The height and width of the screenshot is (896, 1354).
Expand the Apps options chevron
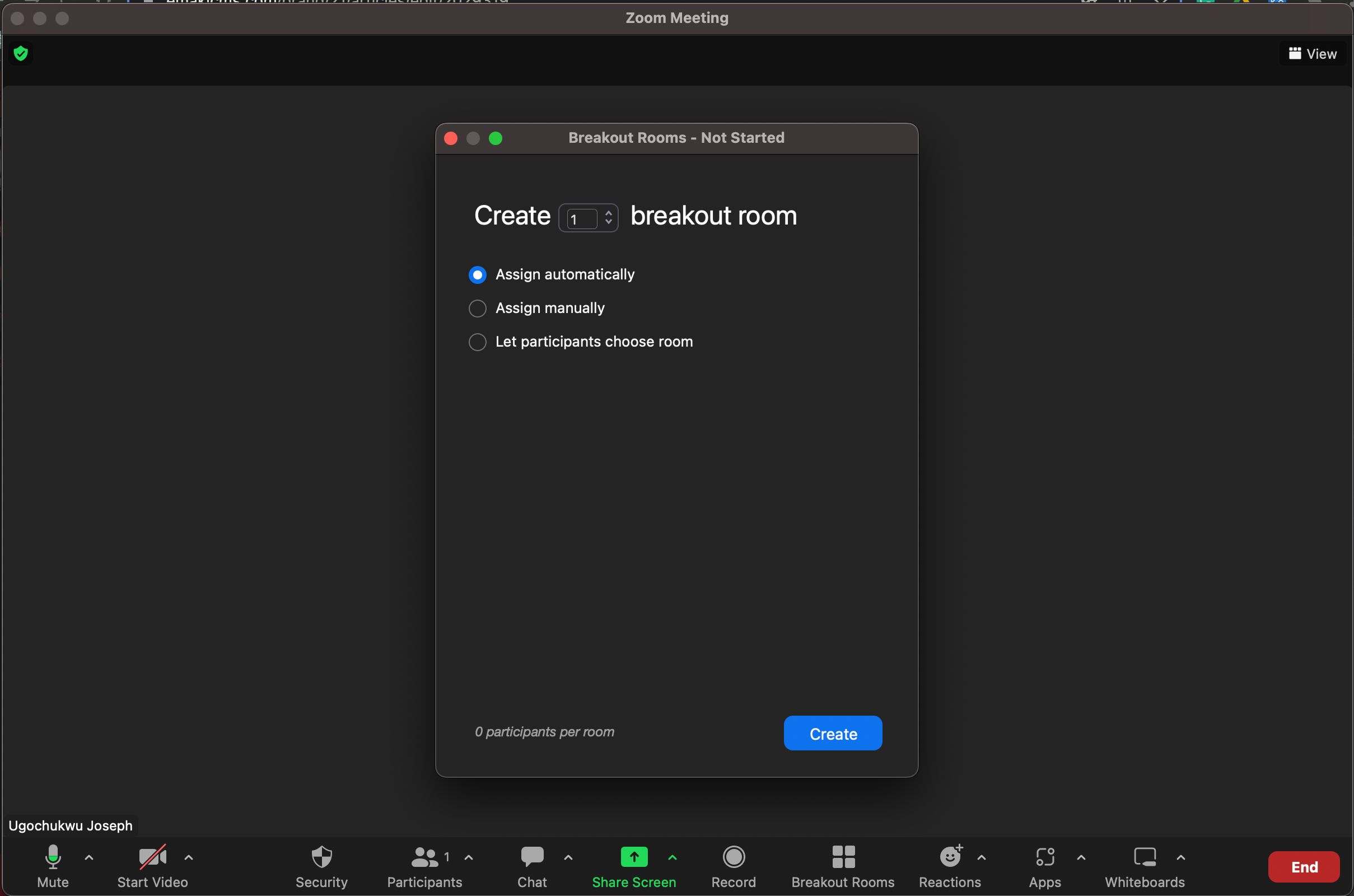click(1081, 857)
